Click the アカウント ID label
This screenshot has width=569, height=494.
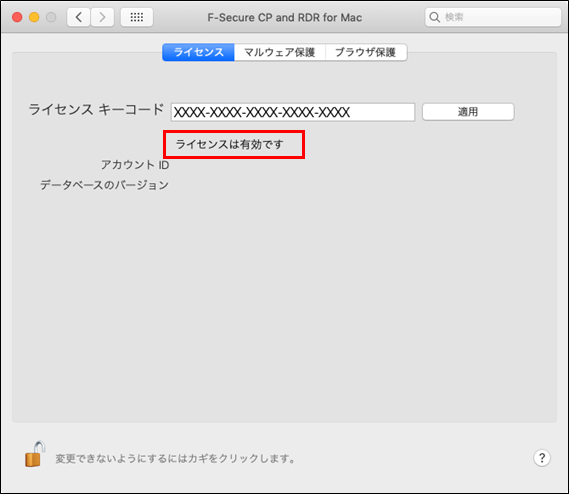click(135, 165)
